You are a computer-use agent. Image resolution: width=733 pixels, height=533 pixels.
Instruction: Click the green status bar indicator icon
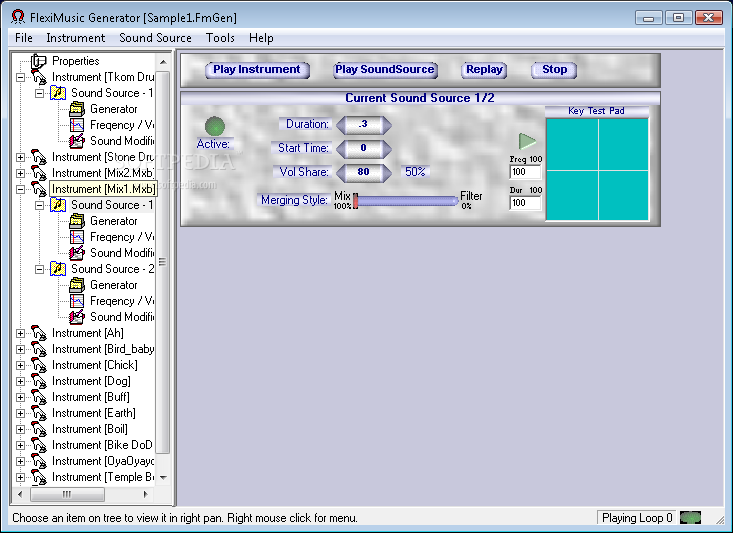pos(690,518)
